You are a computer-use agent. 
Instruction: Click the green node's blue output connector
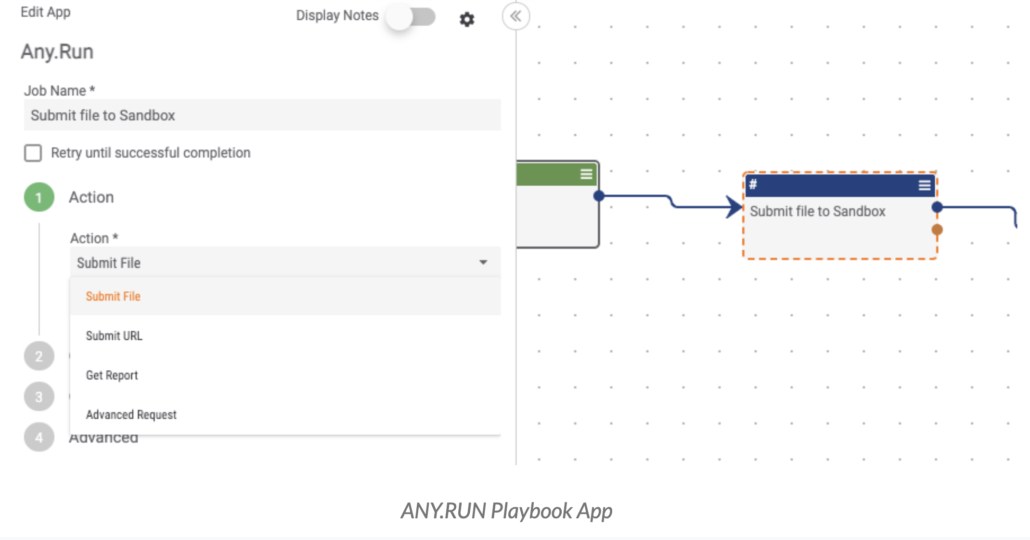[x=598, y=196]
